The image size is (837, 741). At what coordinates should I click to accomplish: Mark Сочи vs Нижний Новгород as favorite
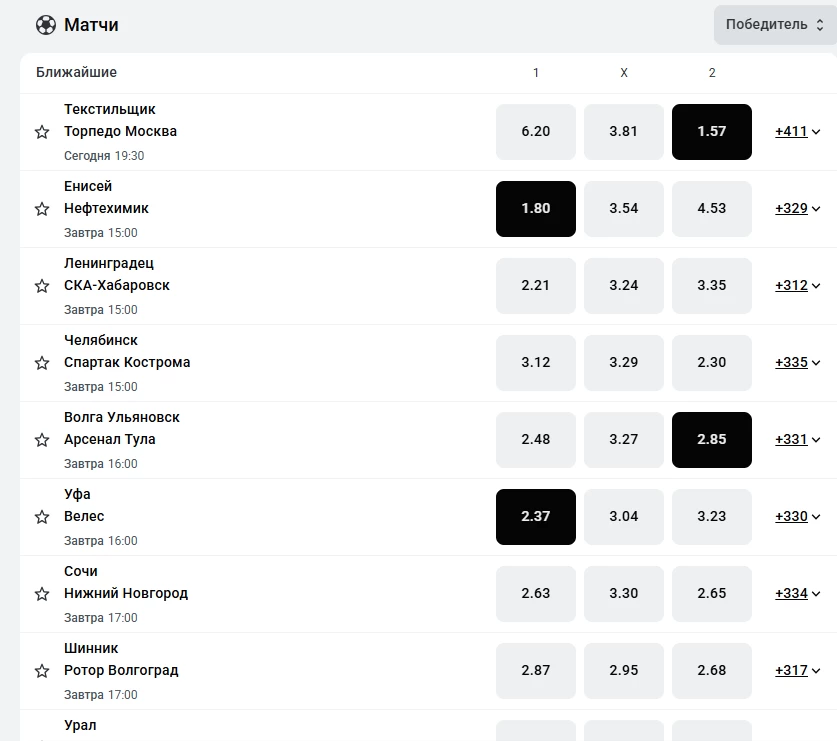point(42,594)
